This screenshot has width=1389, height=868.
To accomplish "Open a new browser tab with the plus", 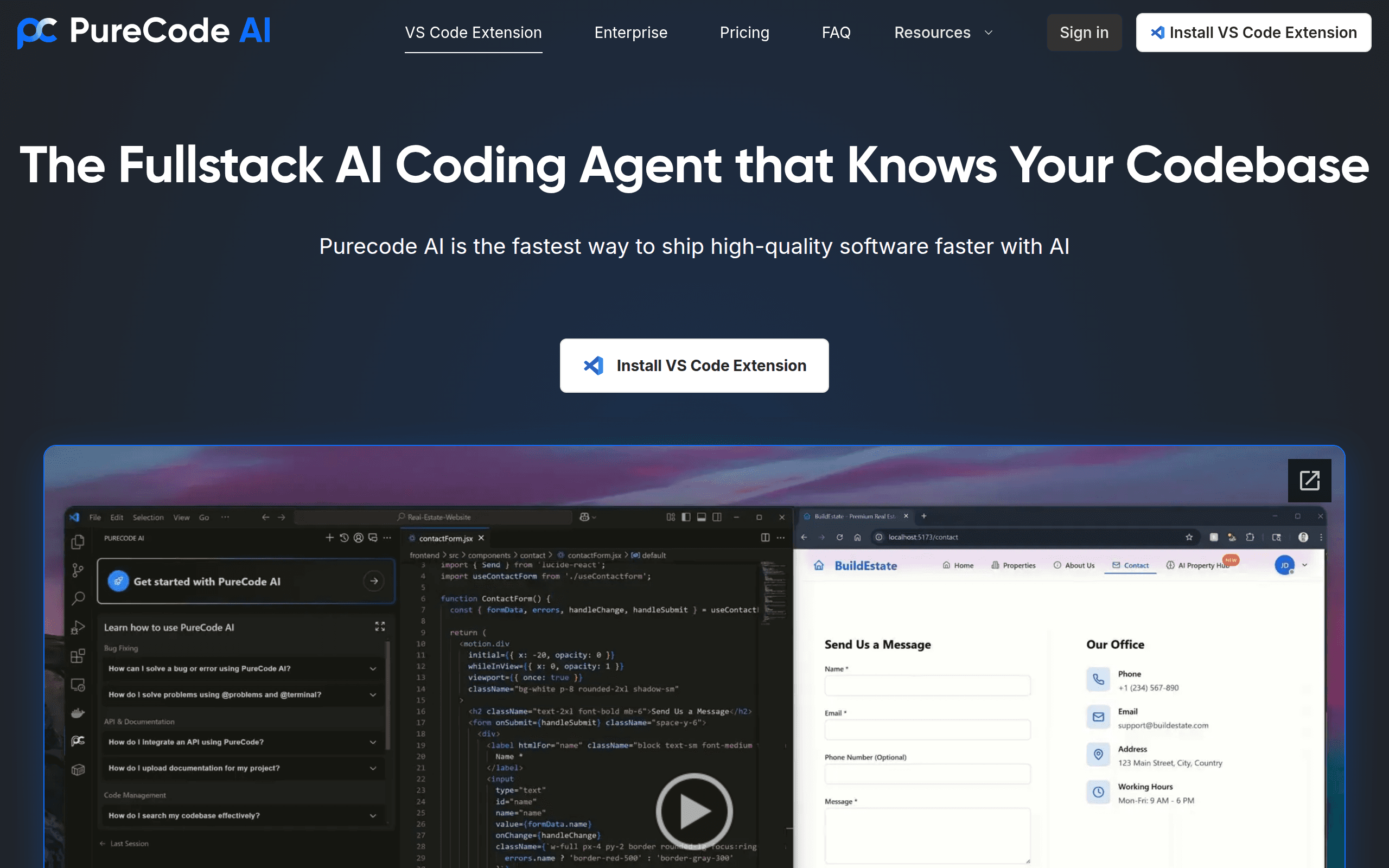I will (x=923, y=516).
